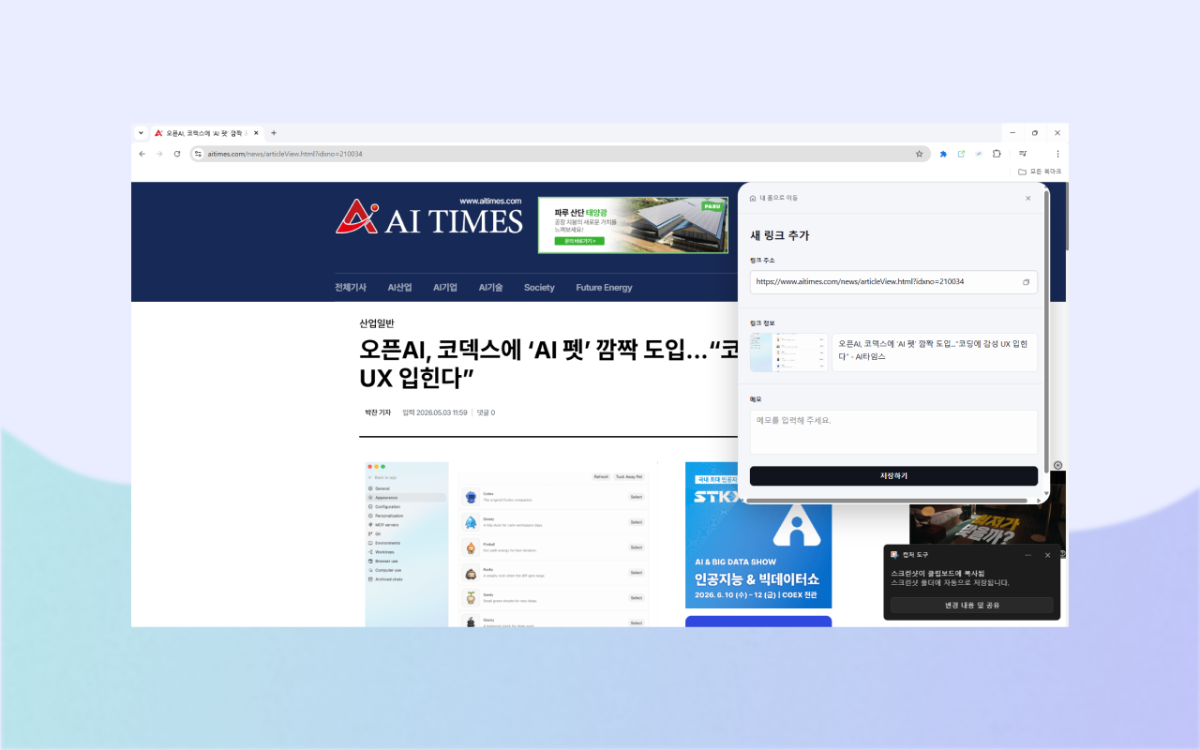Click the link title info box
This screenshot has width=1200, height=750.
pos(934,352)
